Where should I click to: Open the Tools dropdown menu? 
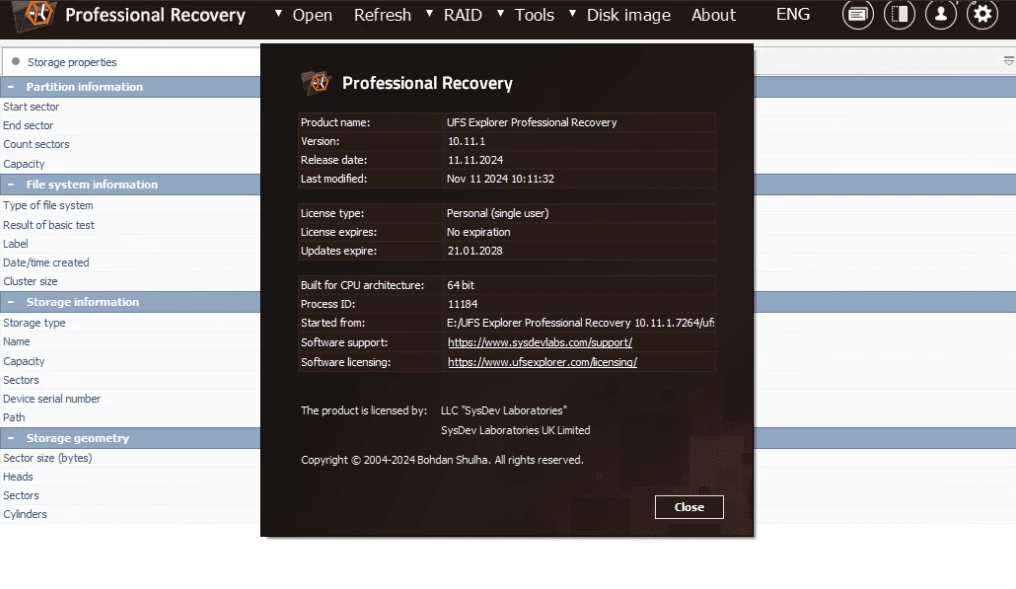pyautogui.click(x=534, y=15)
